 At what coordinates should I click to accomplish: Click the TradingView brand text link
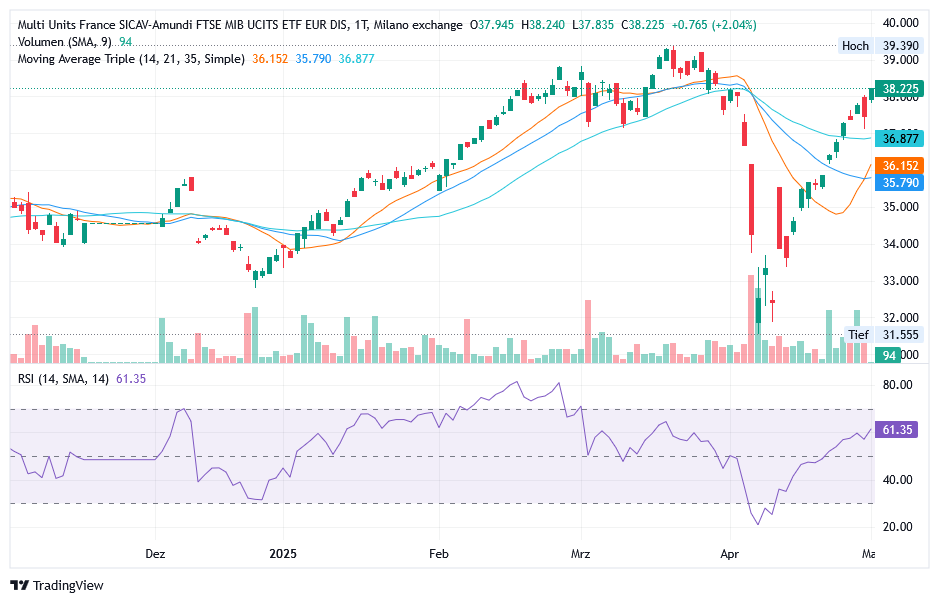68,585
